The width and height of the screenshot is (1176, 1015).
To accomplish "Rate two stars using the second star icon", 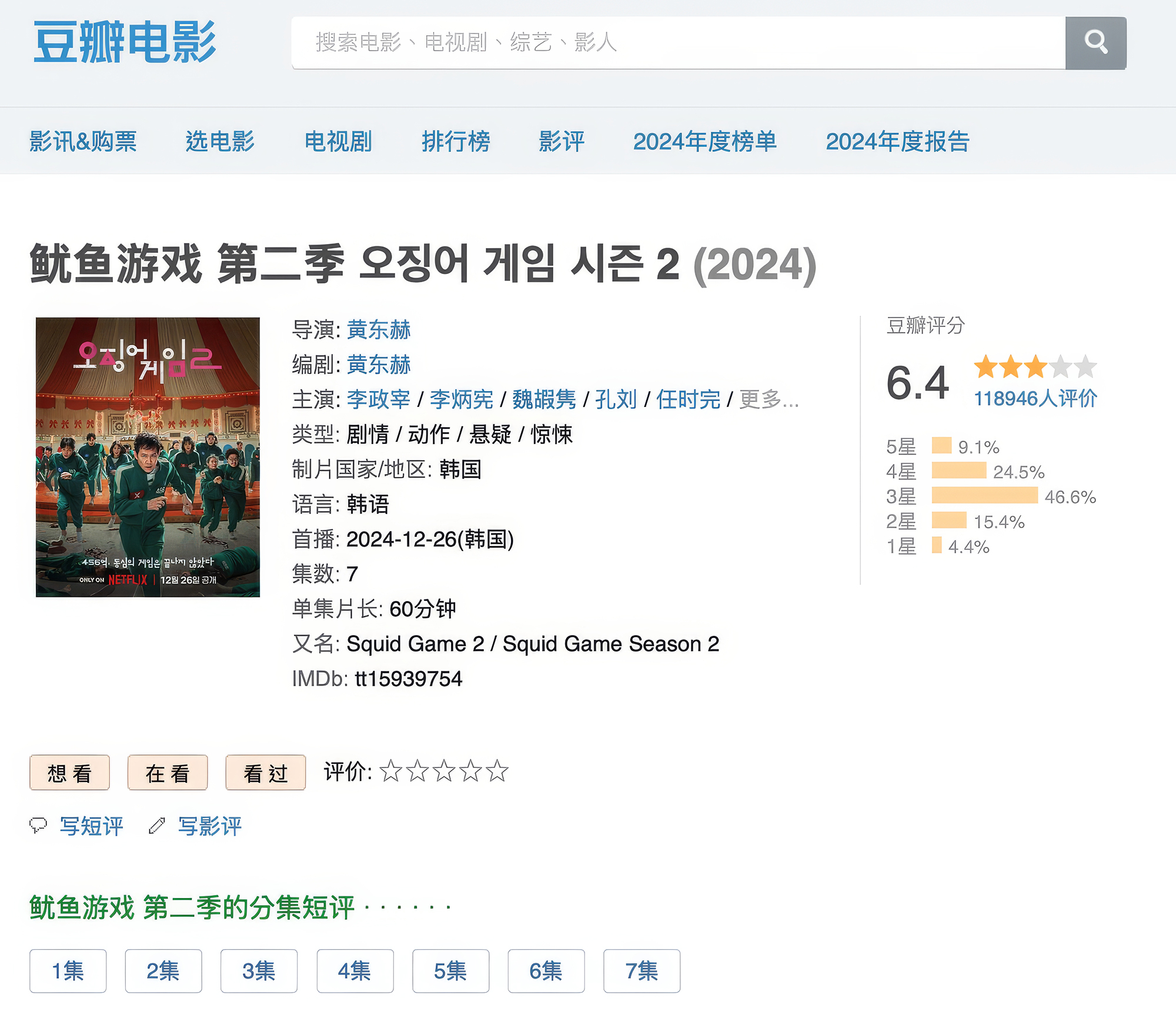I will coord(418,770).
